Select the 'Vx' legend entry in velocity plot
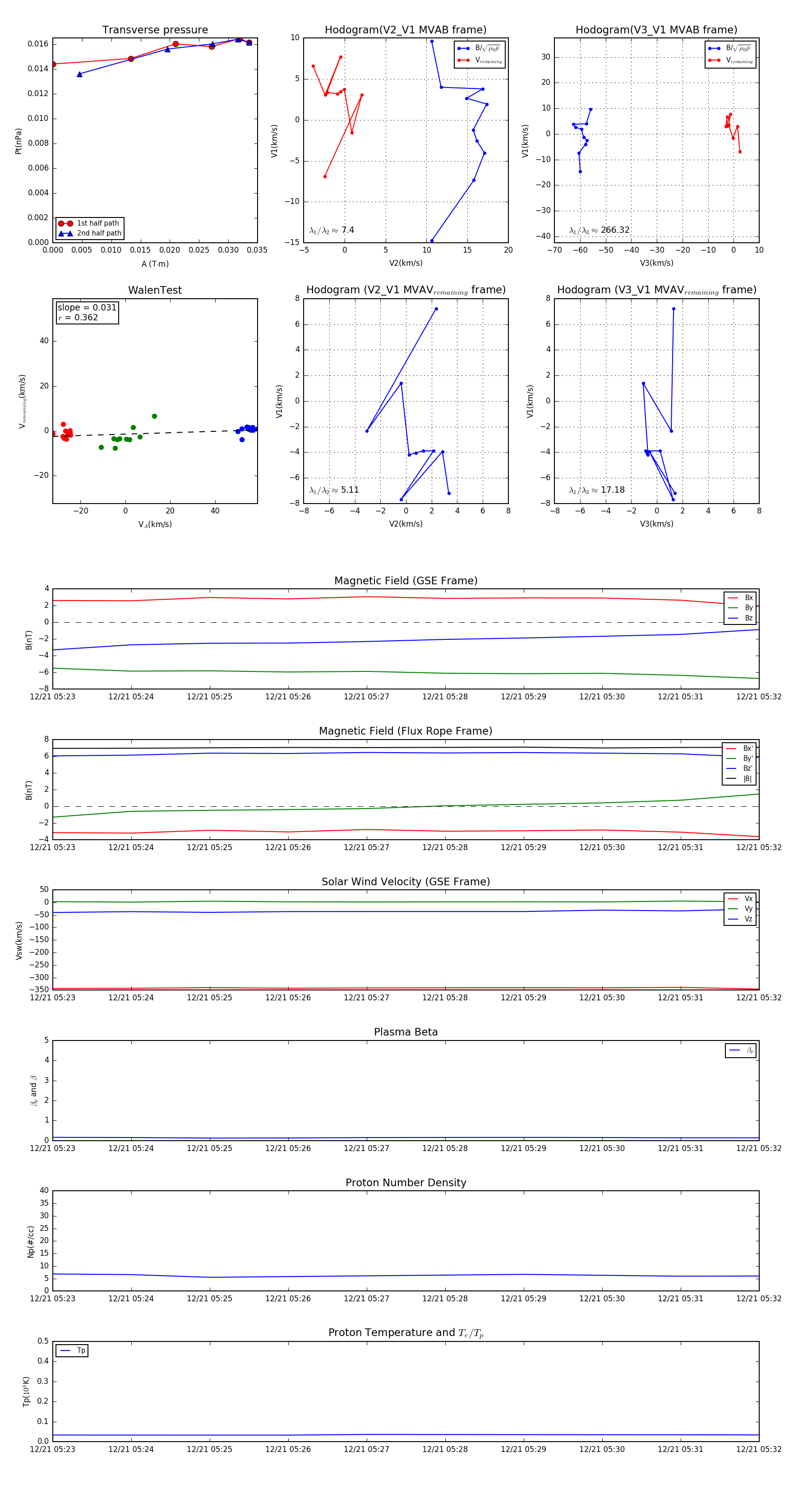This screenshot has height=1489, width=812. point(740,899)
